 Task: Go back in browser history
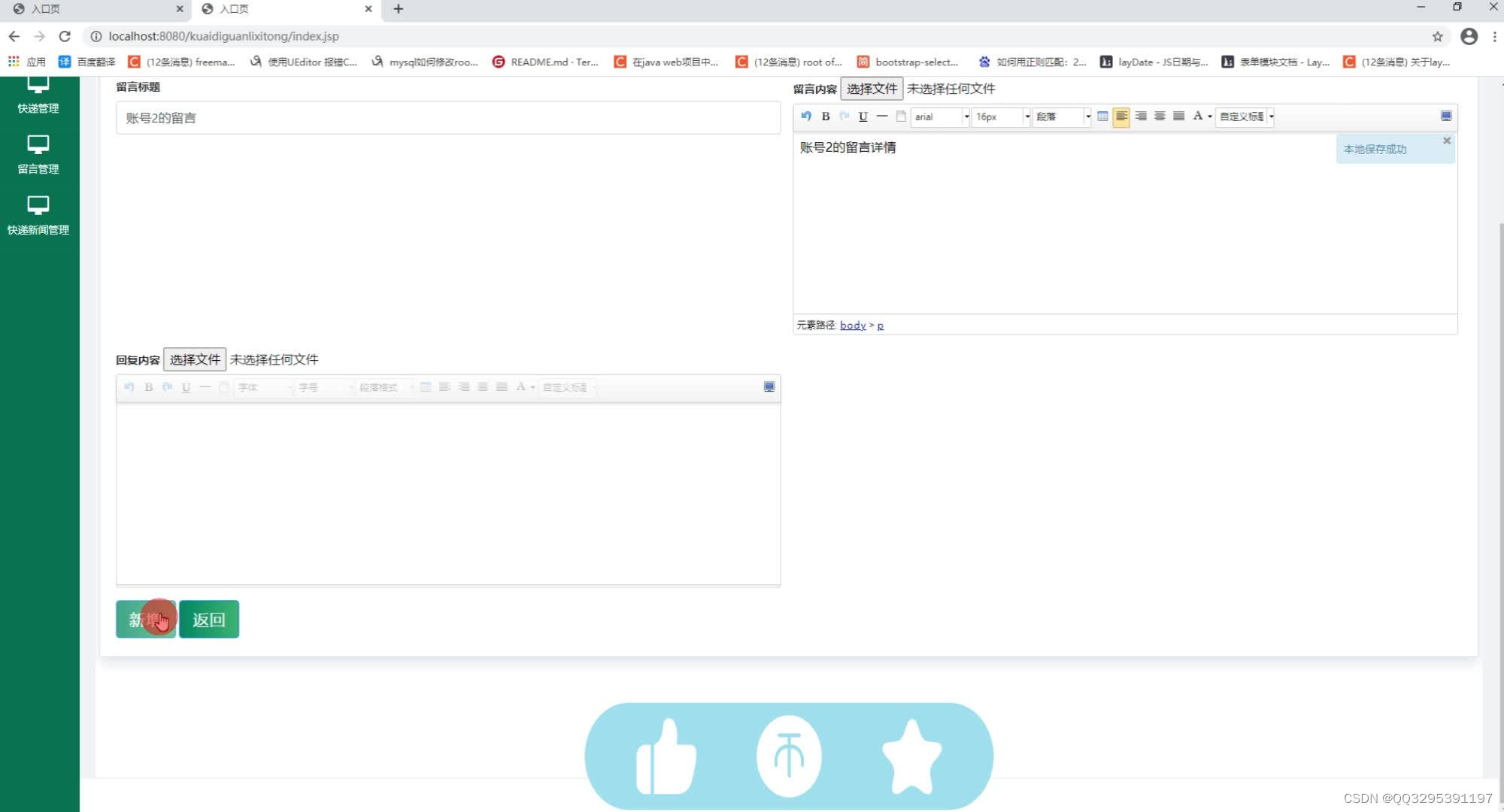(x=14, y=36)
